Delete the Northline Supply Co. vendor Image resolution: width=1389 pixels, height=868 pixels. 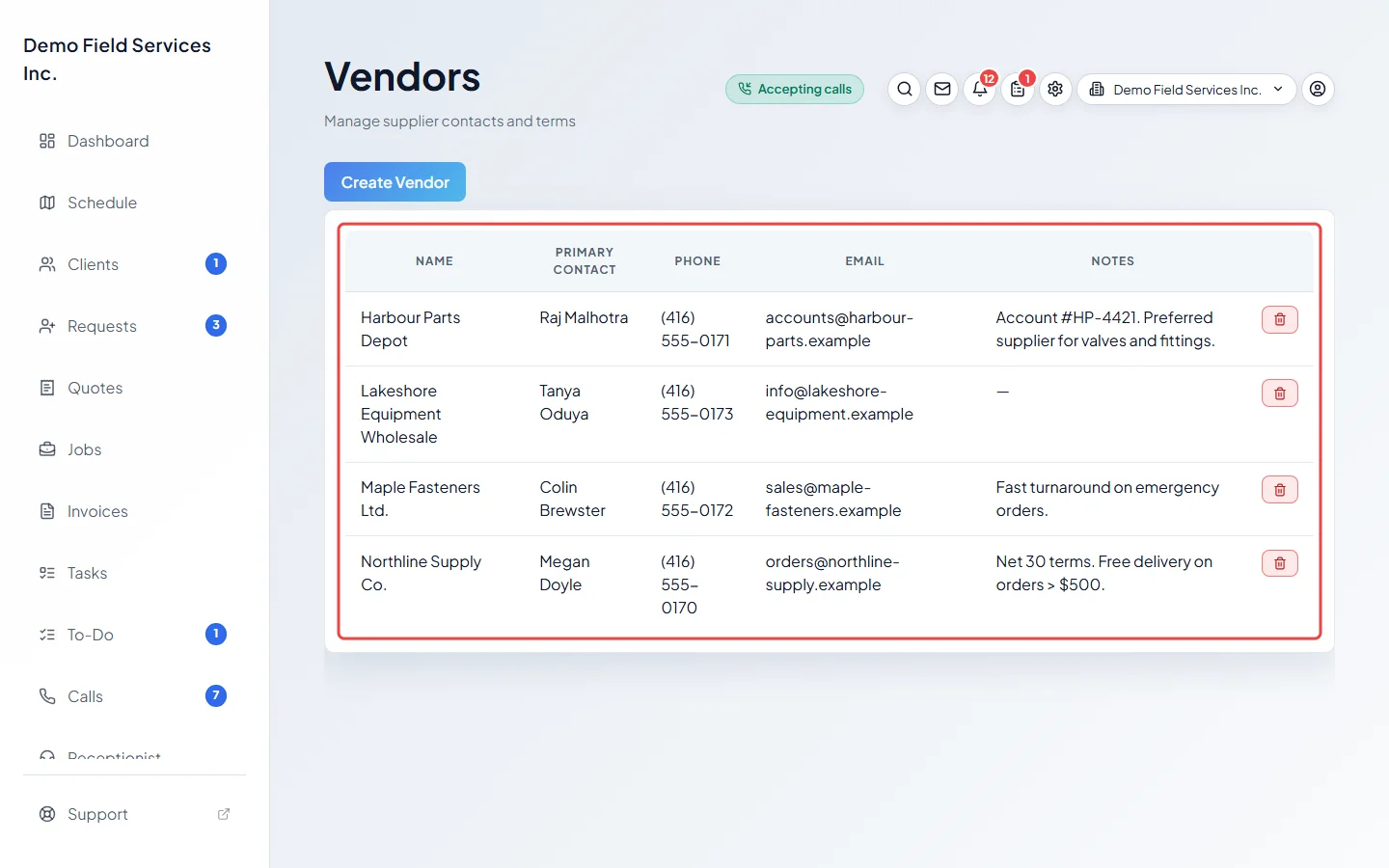[1280, 563]
